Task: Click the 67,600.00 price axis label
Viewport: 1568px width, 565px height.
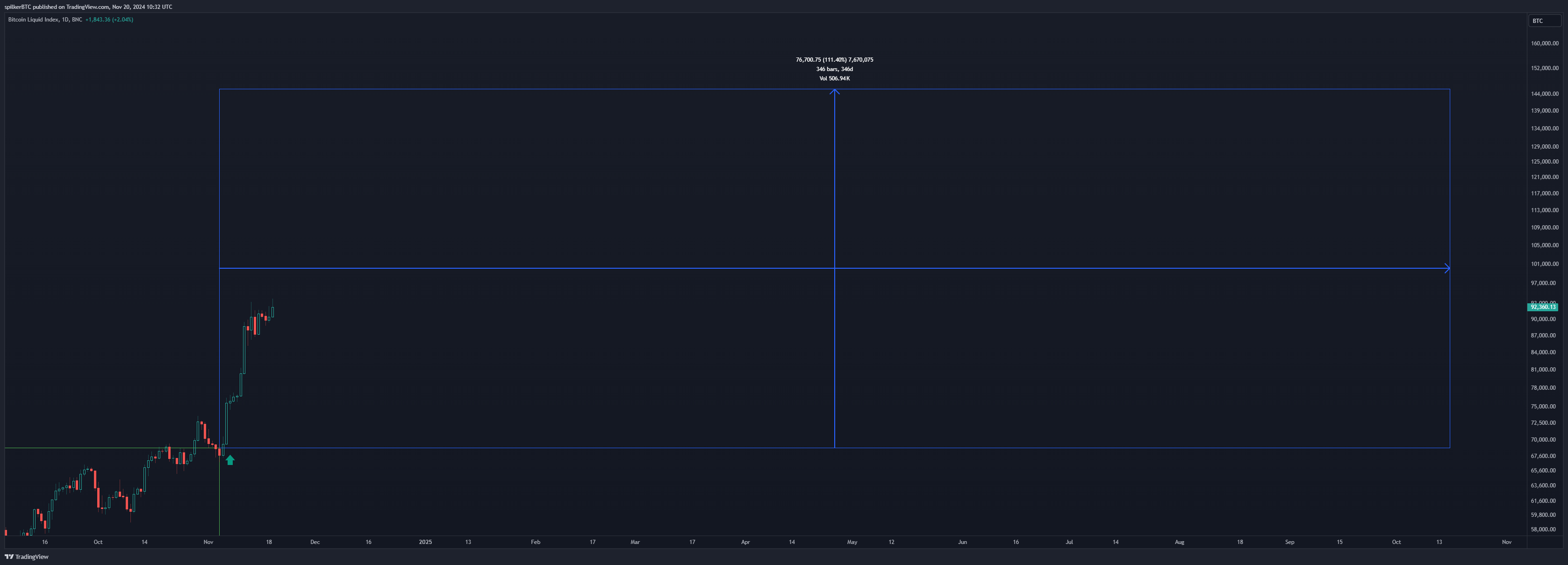Action: point(1544,456)
